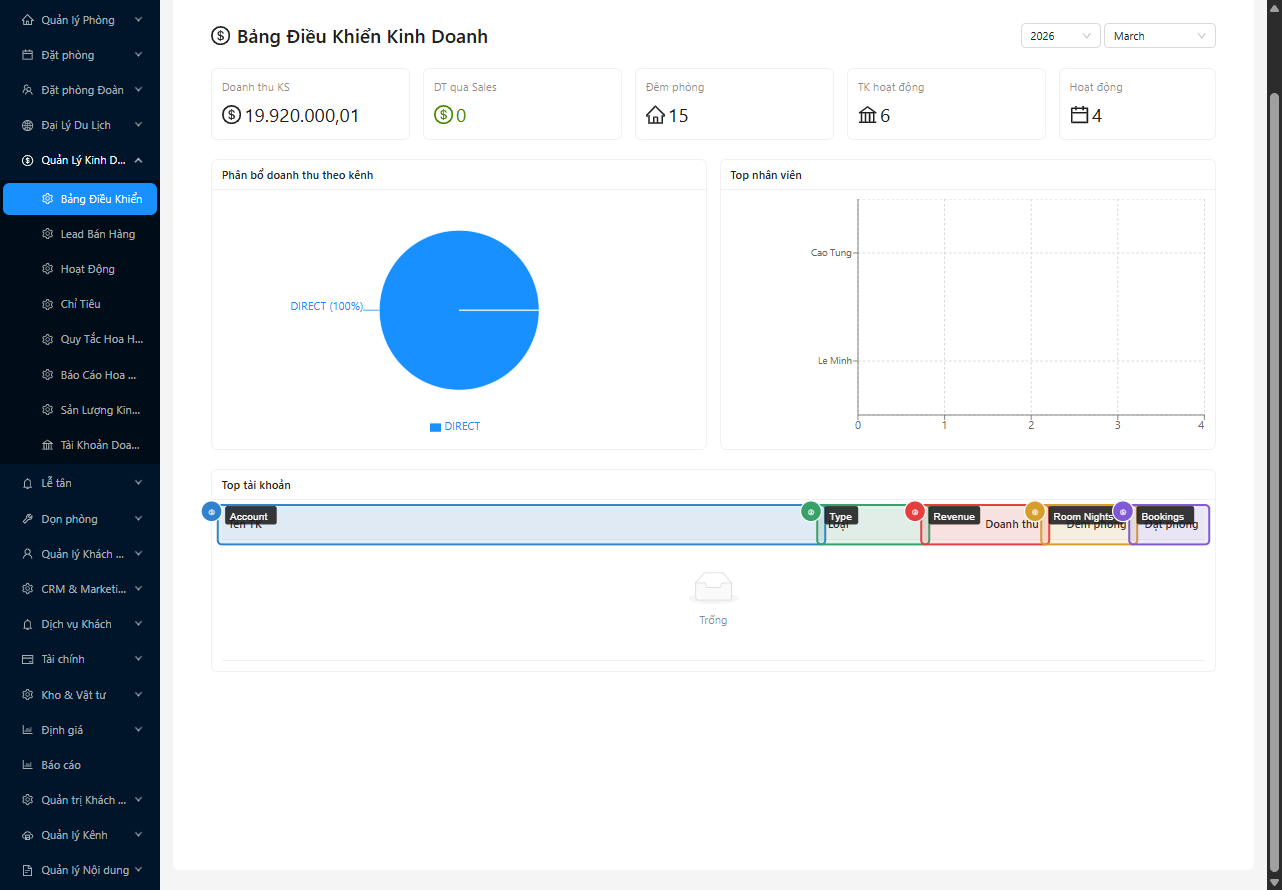The image size is (1282, 890).
Task: Click the gear icon next to Lead Bán Hàng
Action: pyautogui.click(x=47, y=234)
